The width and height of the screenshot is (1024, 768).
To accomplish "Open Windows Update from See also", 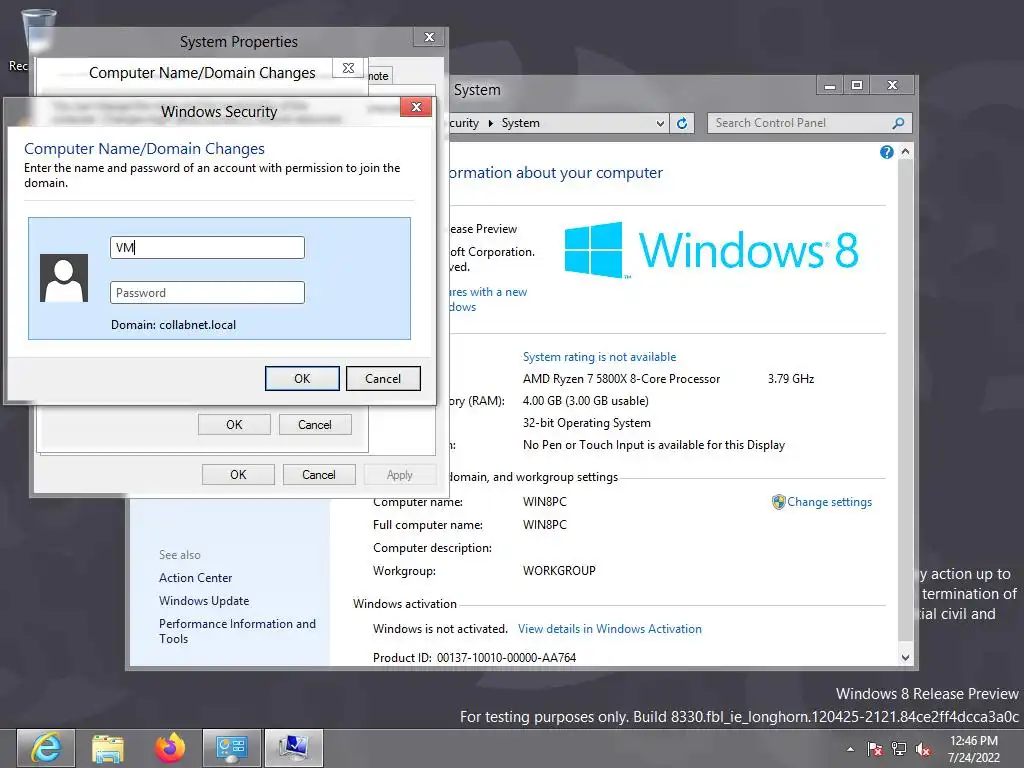I will point(204,601).
